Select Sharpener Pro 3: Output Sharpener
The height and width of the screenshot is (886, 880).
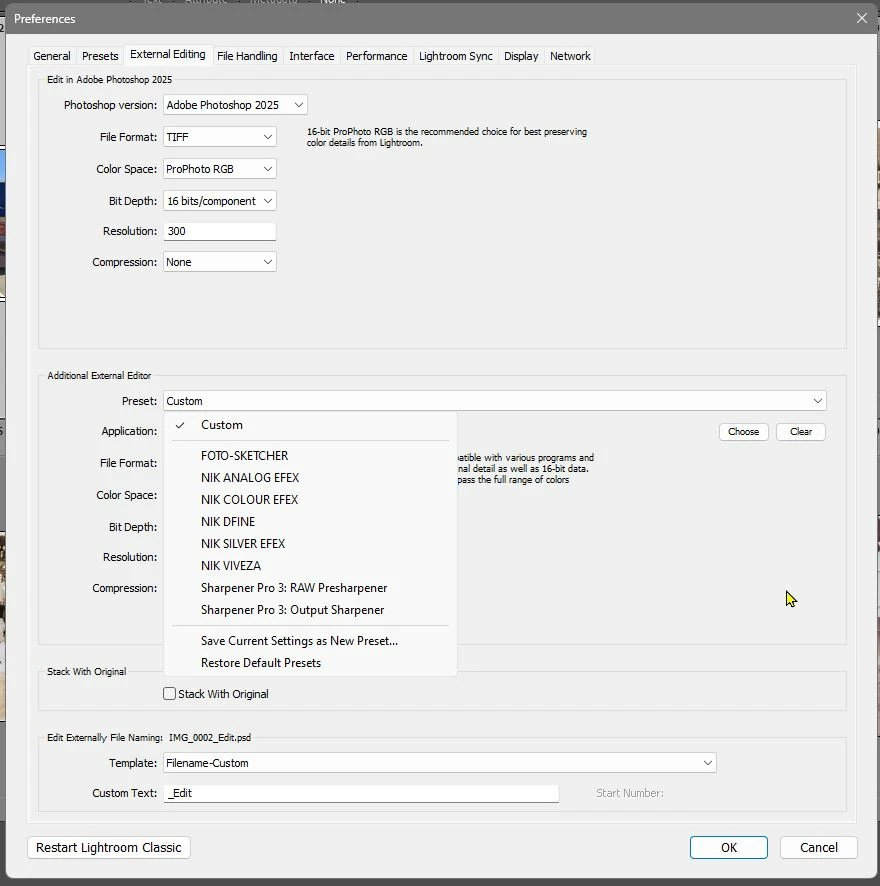click(310, 610)
